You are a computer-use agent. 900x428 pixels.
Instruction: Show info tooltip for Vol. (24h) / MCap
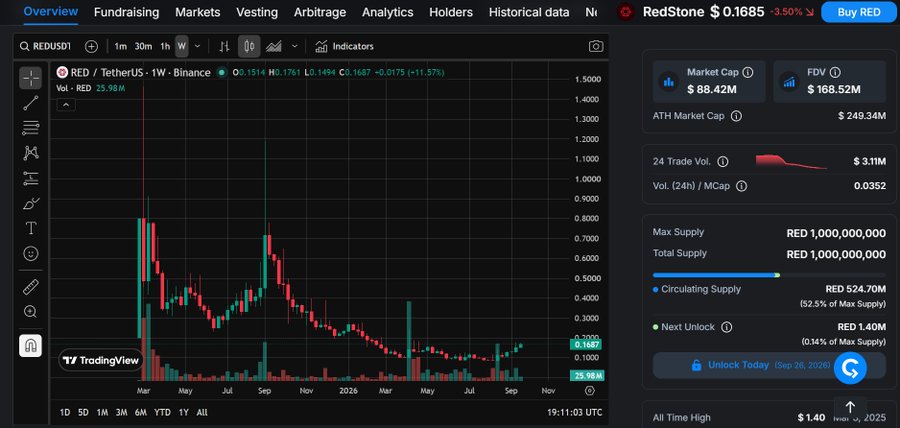click(741, 186)
